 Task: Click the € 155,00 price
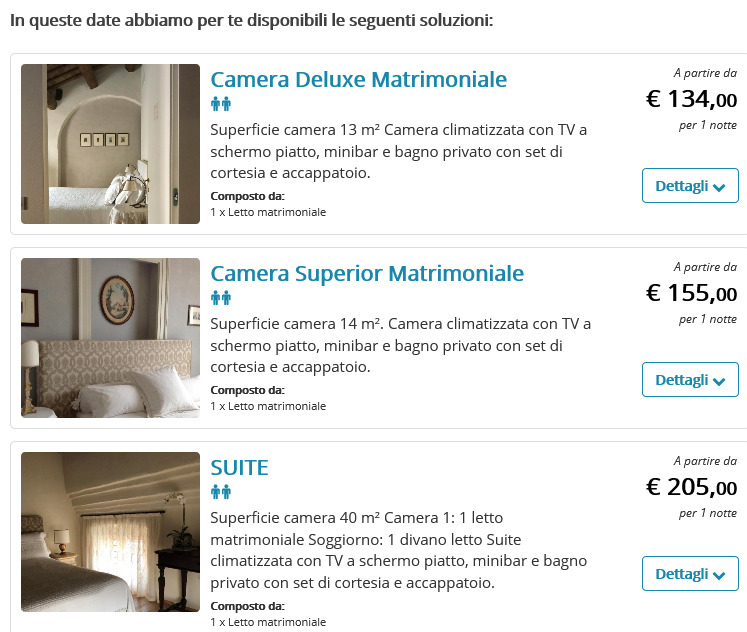(691, 293)
